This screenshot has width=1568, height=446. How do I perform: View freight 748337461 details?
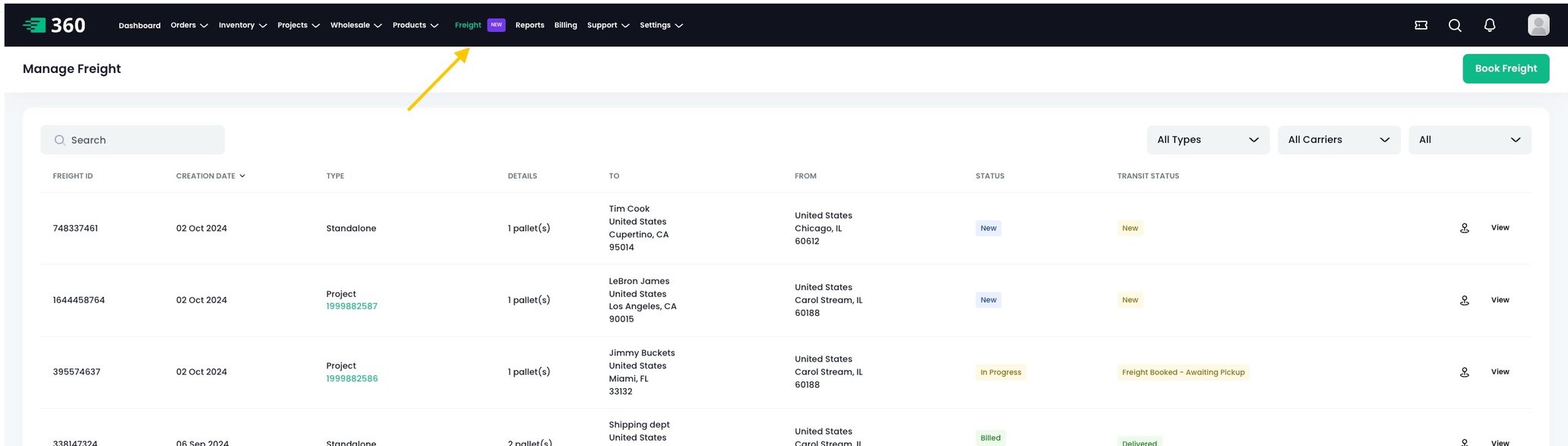point(1500,228)
